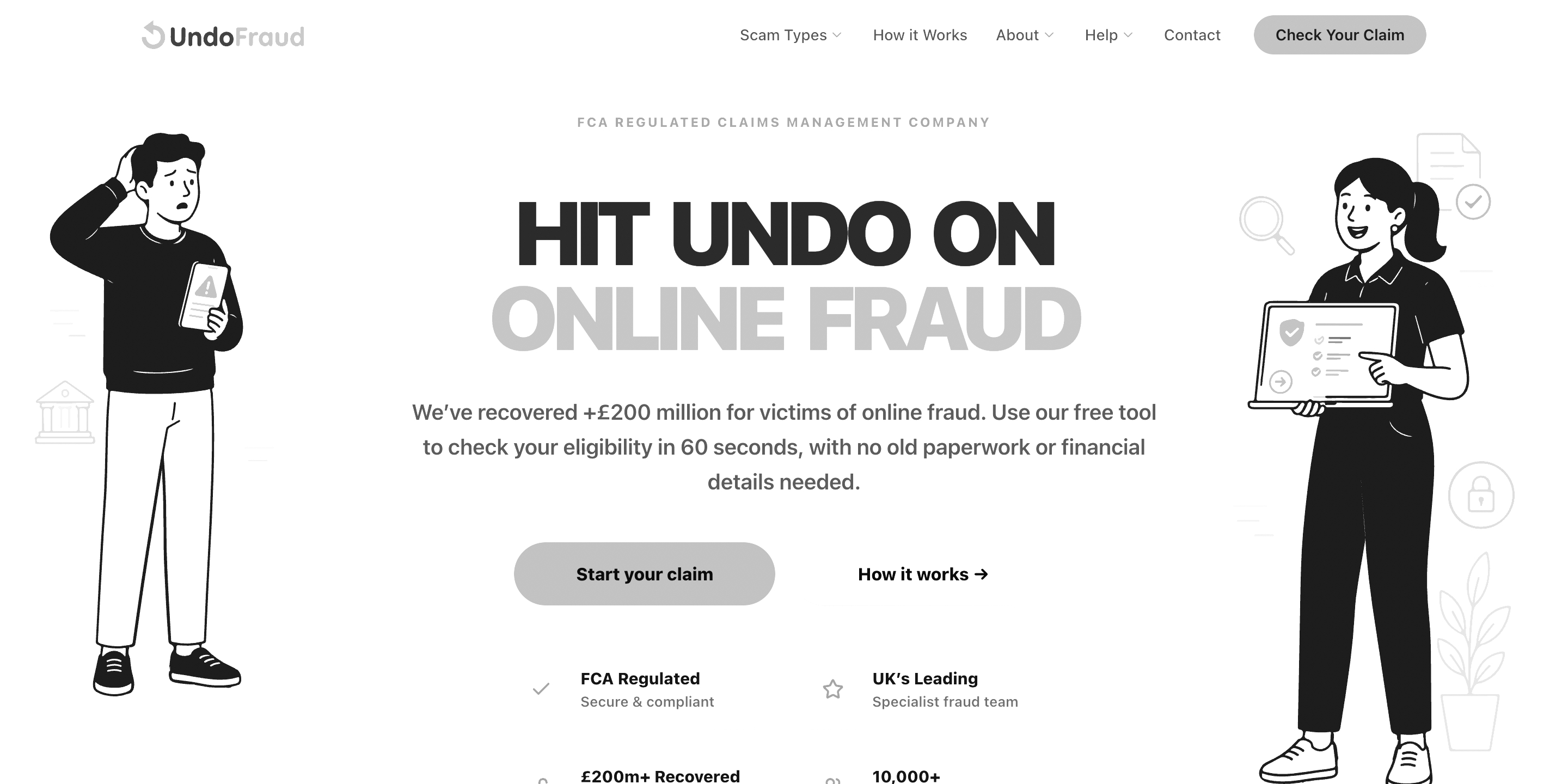
Task: Expand the Help dropdown chevron
Action: click(x=1128, y=35)
